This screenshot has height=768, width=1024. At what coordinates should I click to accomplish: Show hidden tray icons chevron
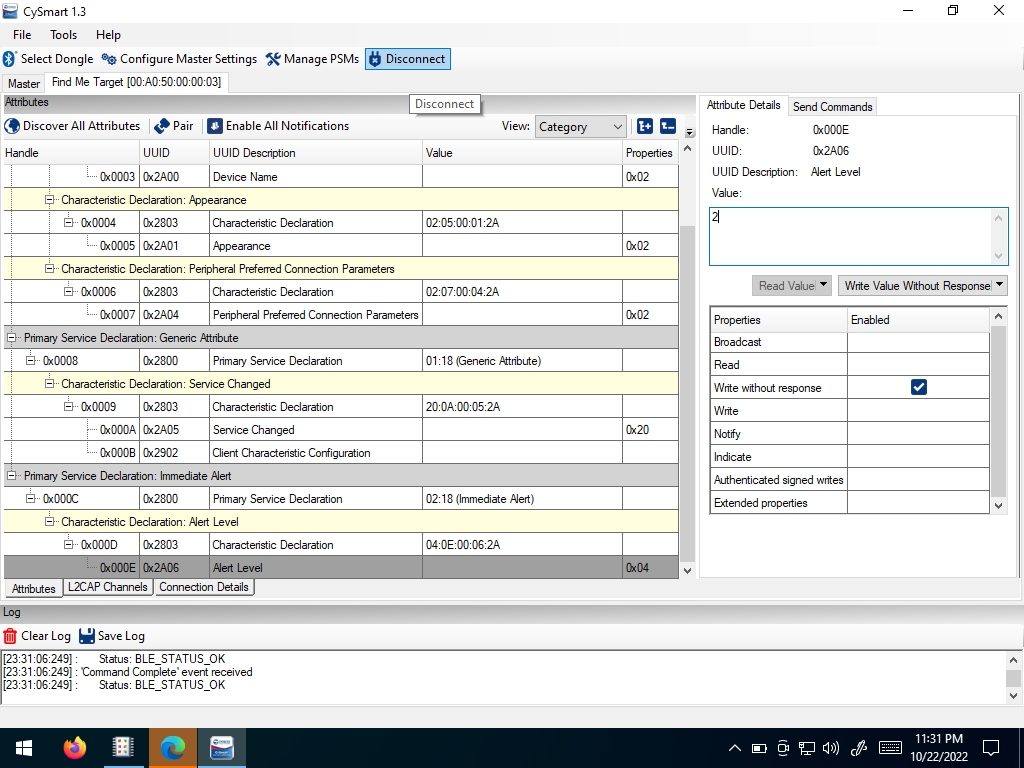[x=735, y=748]
